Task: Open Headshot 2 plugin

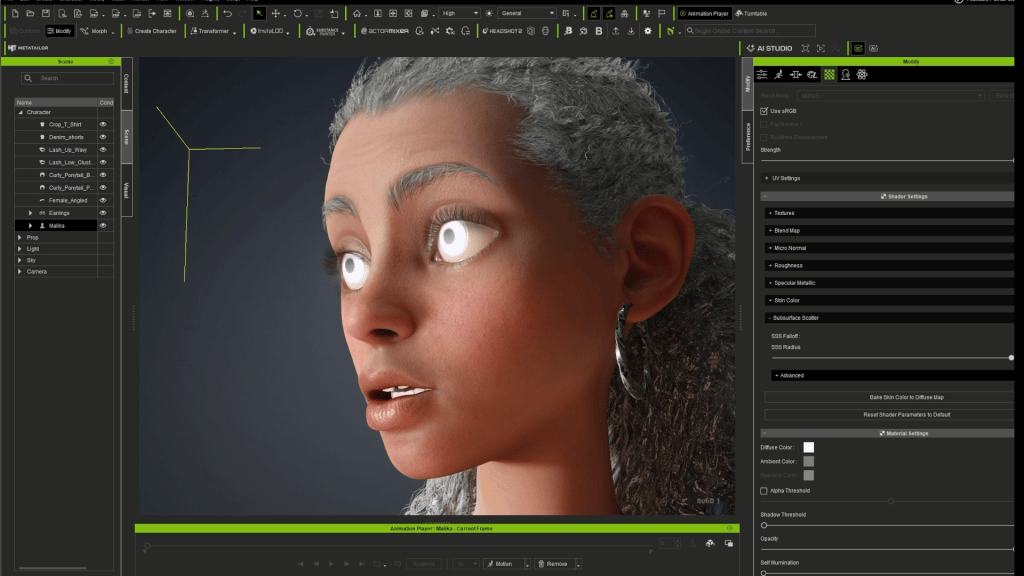Action: (x=502, y=31)
